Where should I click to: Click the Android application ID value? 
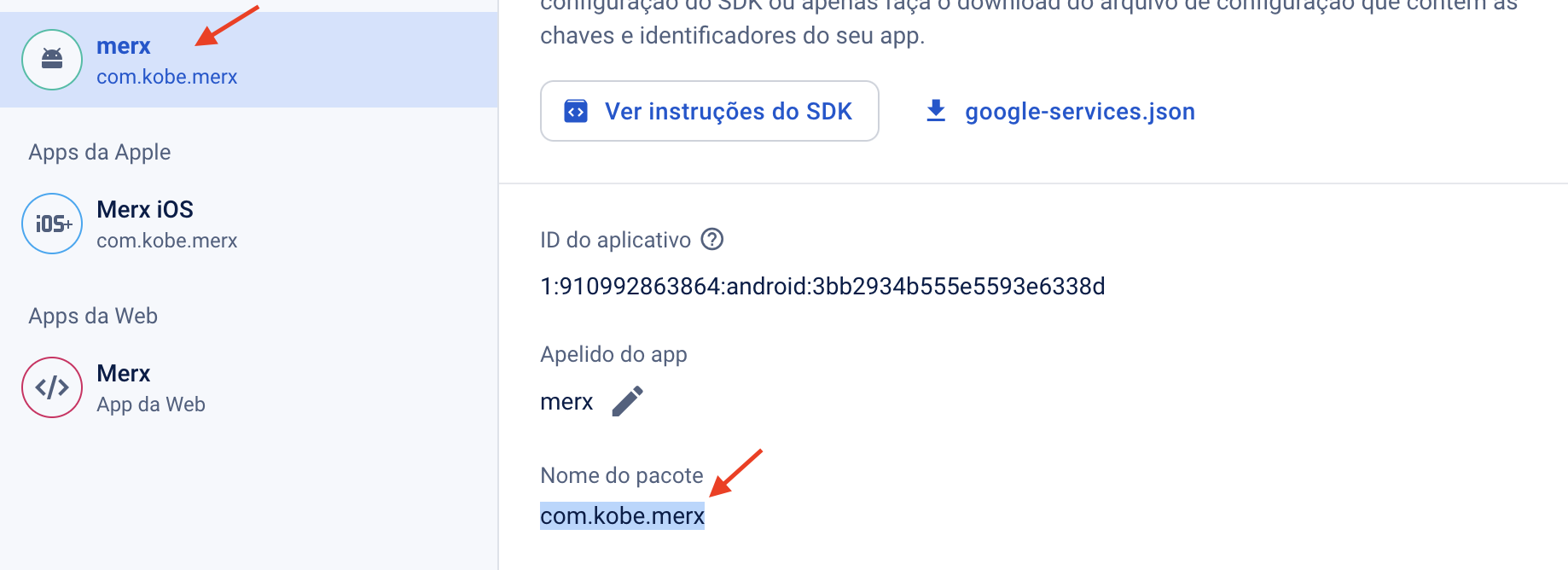tap(822, 287)
